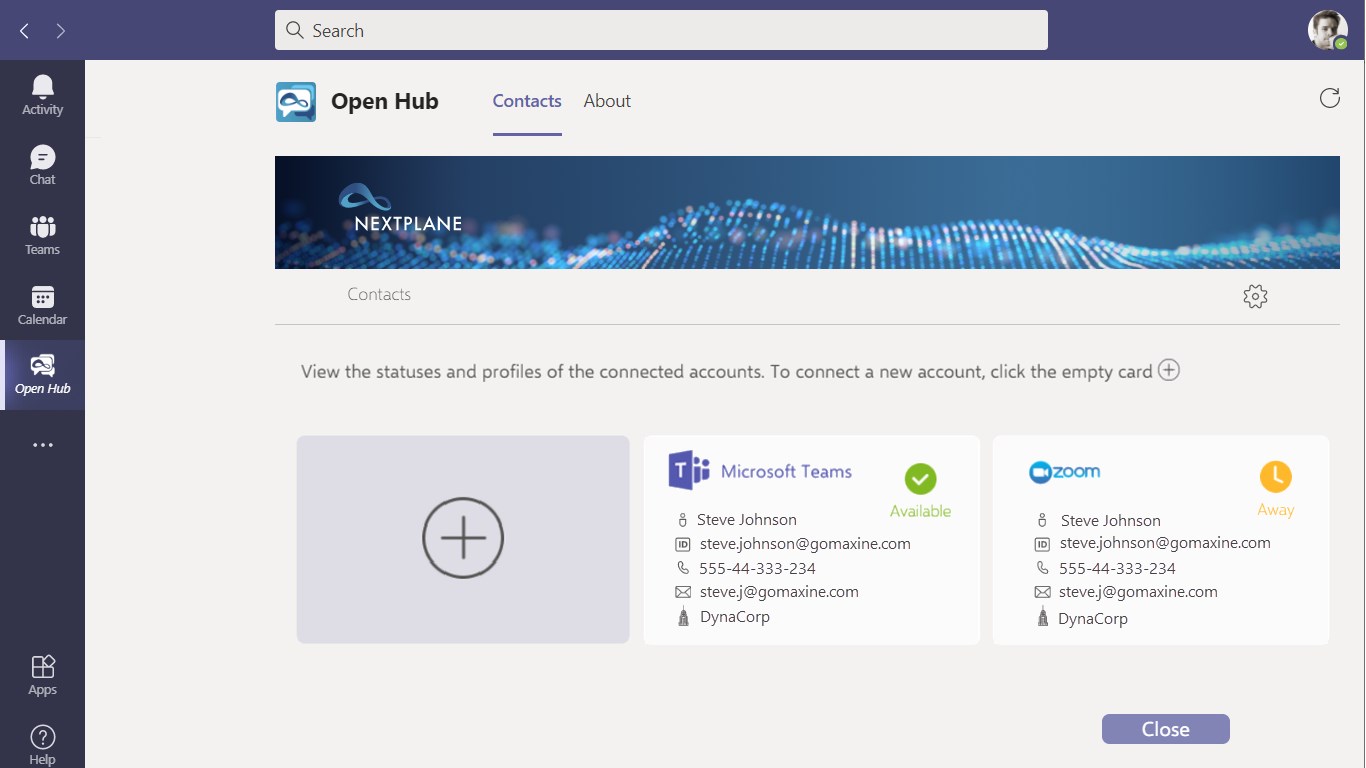This screenshot has width=1366, height=768.
Task: Click the yellow Away status icon
Action: click(x=1276, y=477)
